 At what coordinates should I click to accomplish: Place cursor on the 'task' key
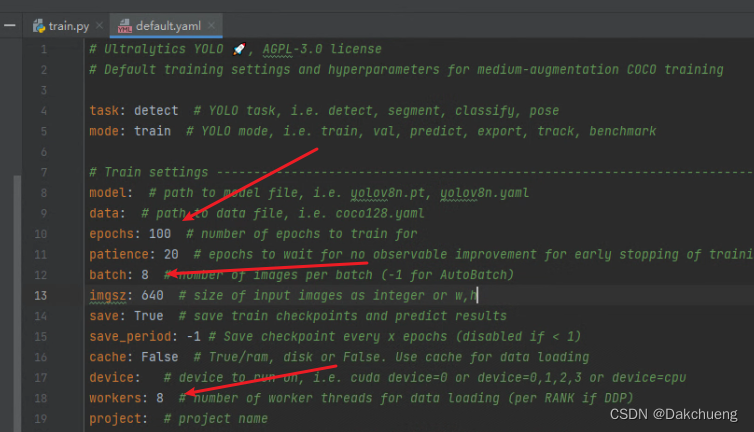(x=104, y=111)
